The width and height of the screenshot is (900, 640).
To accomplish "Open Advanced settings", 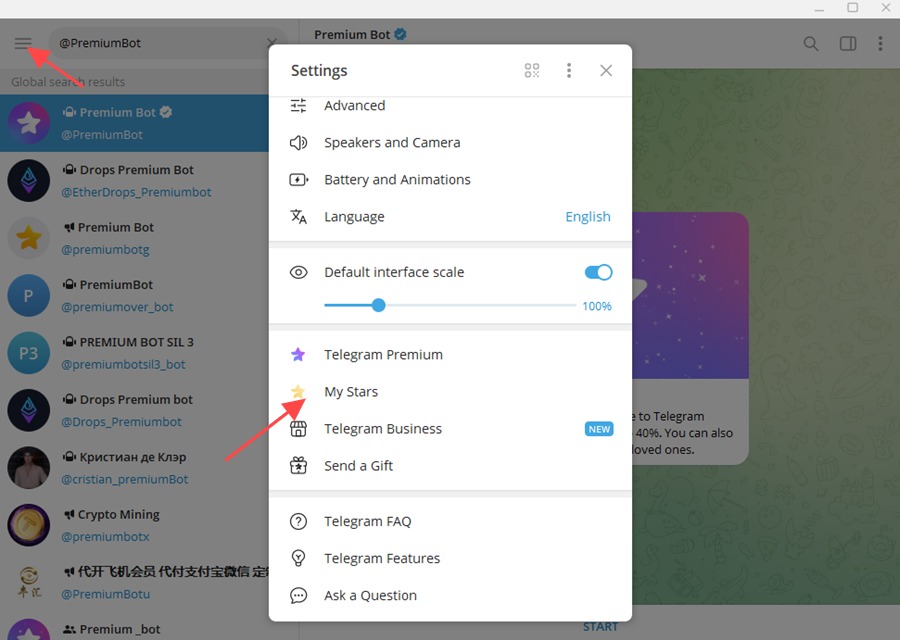I will click(x=450, y=106).
